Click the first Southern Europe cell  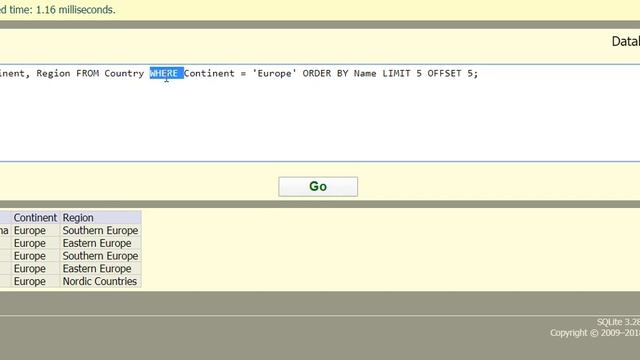click(x=101, y=230)
